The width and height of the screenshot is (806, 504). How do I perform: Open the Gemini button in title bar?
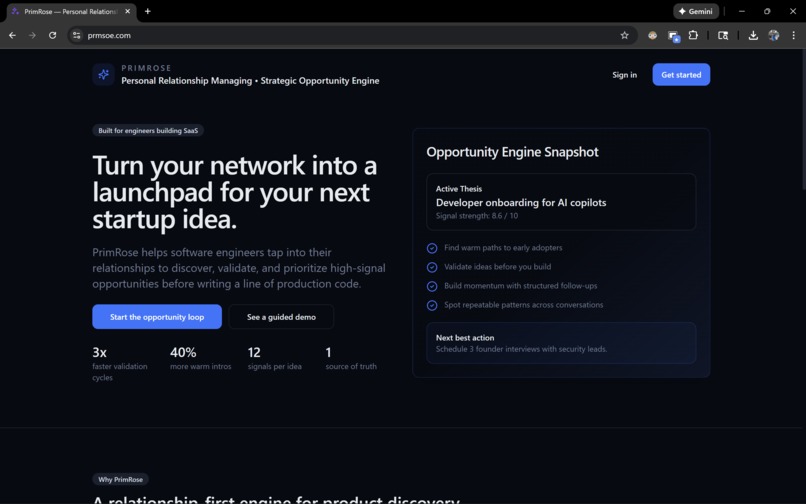click(695, 11)
